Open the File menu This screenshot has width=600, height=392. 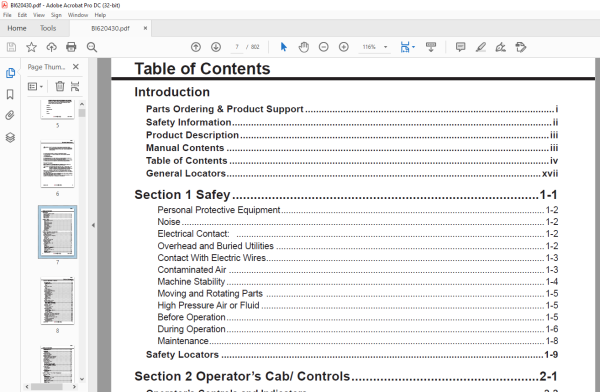pos(7,15)
